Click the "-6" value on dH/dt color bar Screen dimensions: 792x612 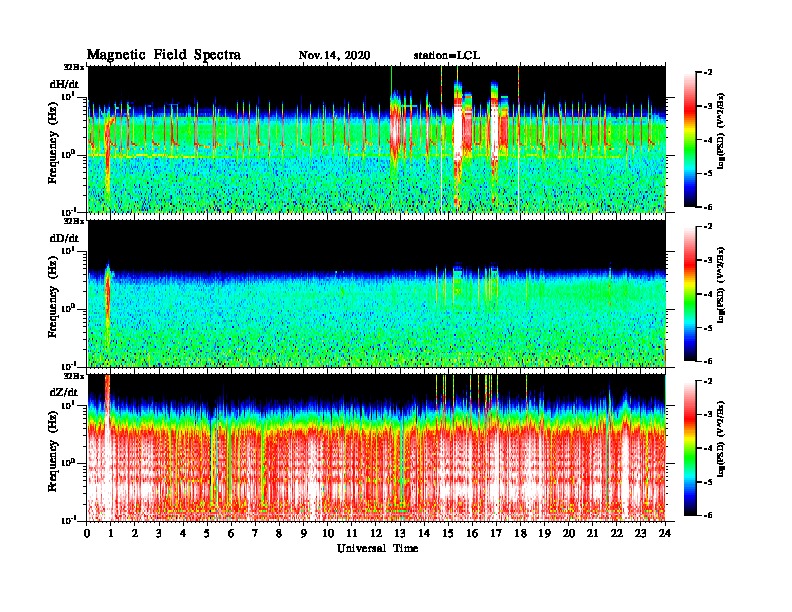(708, 207)
